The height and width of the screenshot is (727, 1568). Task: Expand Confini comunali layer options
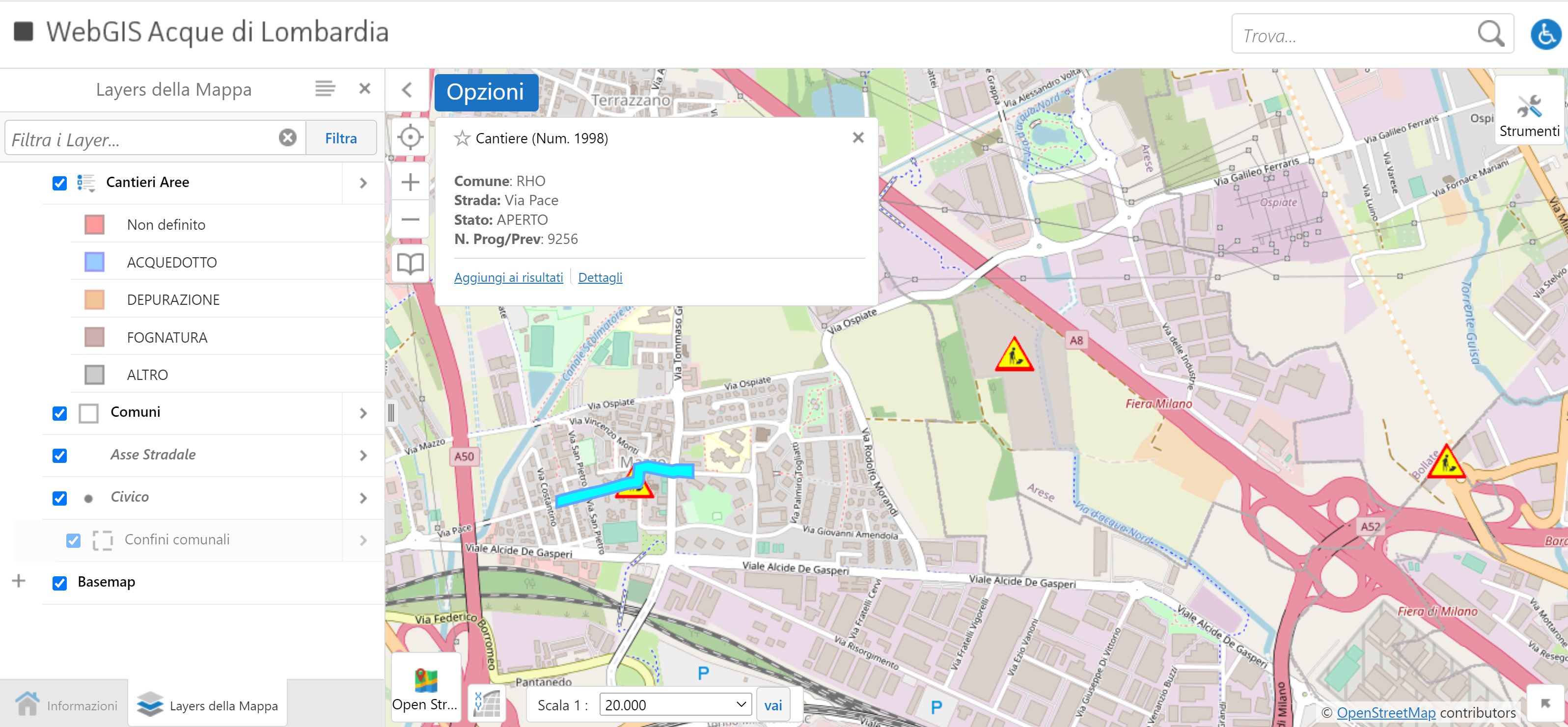[x=363, y=540]
